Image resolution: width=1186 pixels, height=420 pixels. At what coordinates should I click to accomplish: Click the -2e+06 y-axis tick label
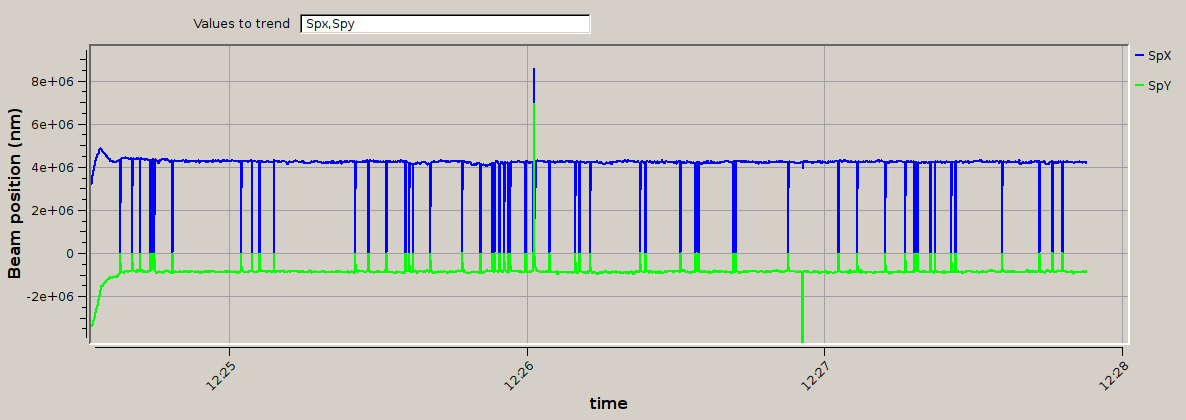pos(50,296)
